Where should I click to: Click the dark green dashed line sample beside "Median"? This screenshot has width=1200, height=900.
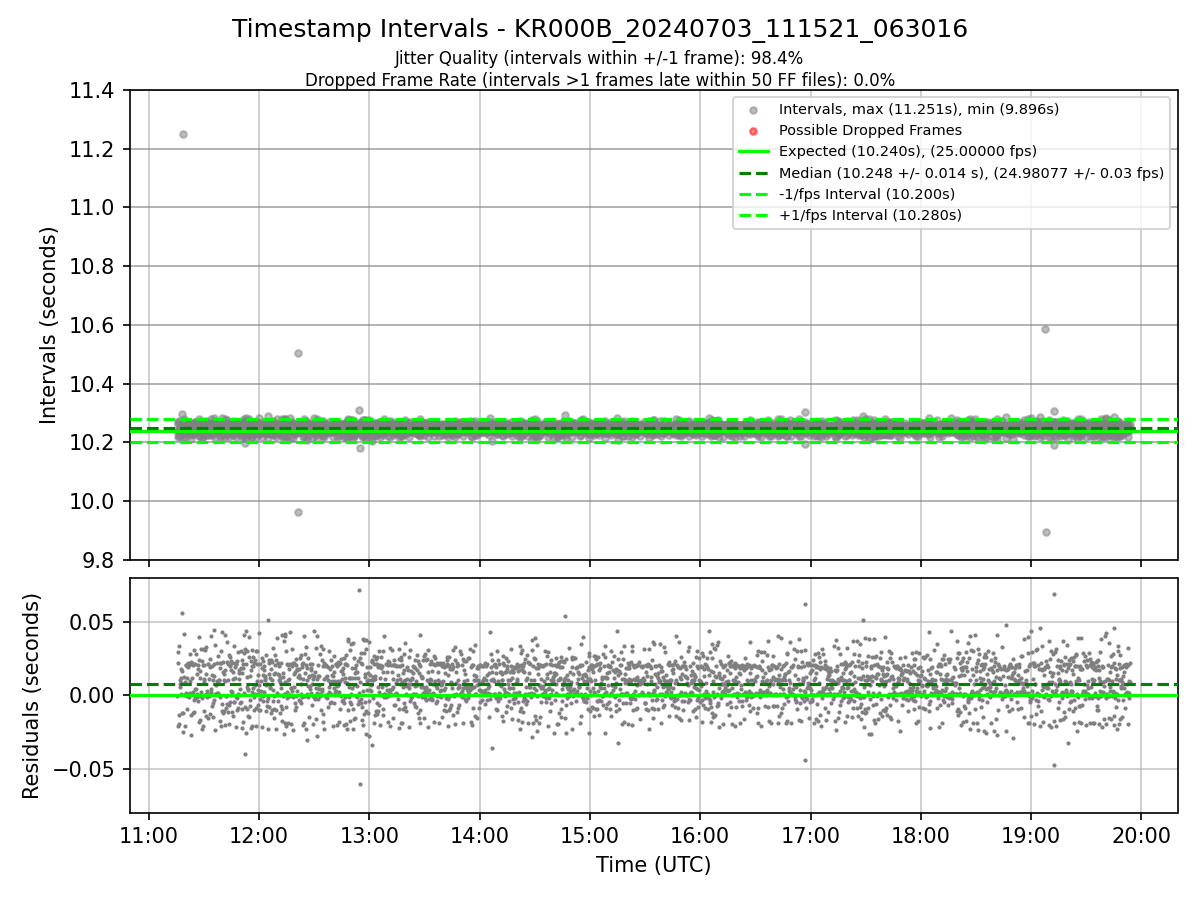pyautogui.click(x=754, y=173)
